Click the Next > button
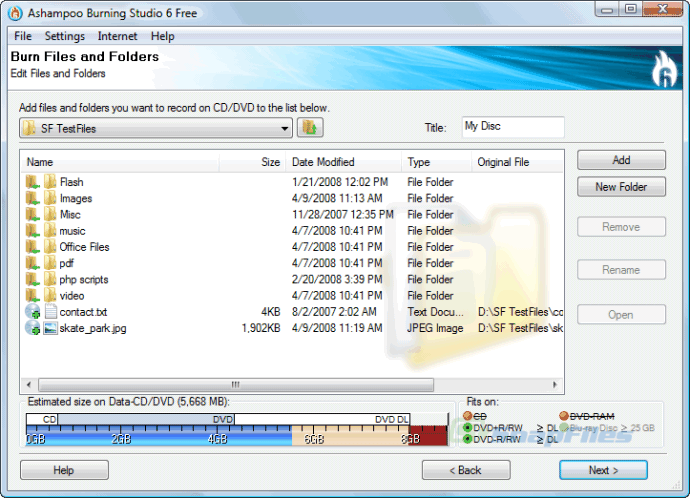Screen dimensions: 690x498 [603, 470]
